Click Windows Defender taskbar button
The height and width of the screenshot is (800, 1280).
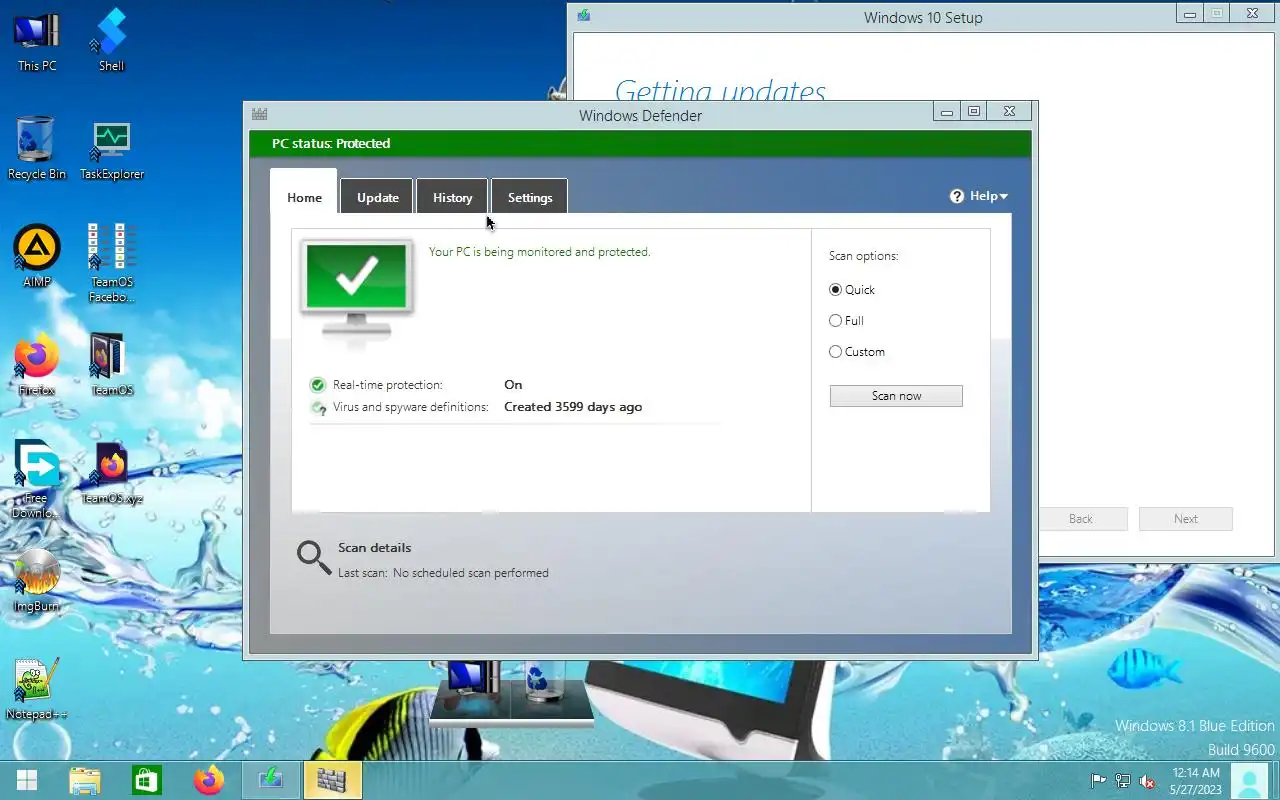pyautogui.click(x=332, y=780)
